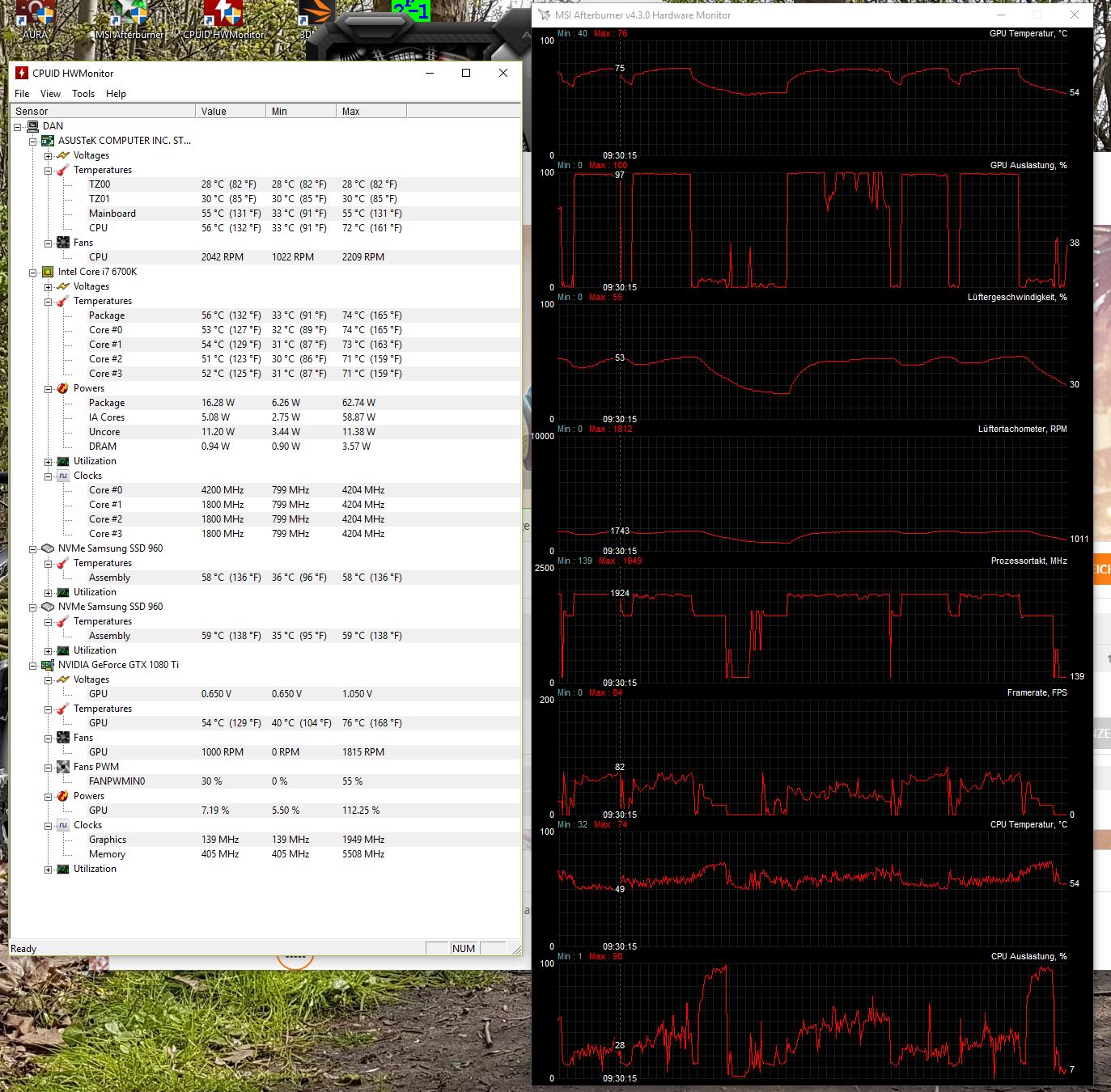1111x1092 pixels.
Task: Click the 1949 MHz Graphics max value
Action: 363,840
